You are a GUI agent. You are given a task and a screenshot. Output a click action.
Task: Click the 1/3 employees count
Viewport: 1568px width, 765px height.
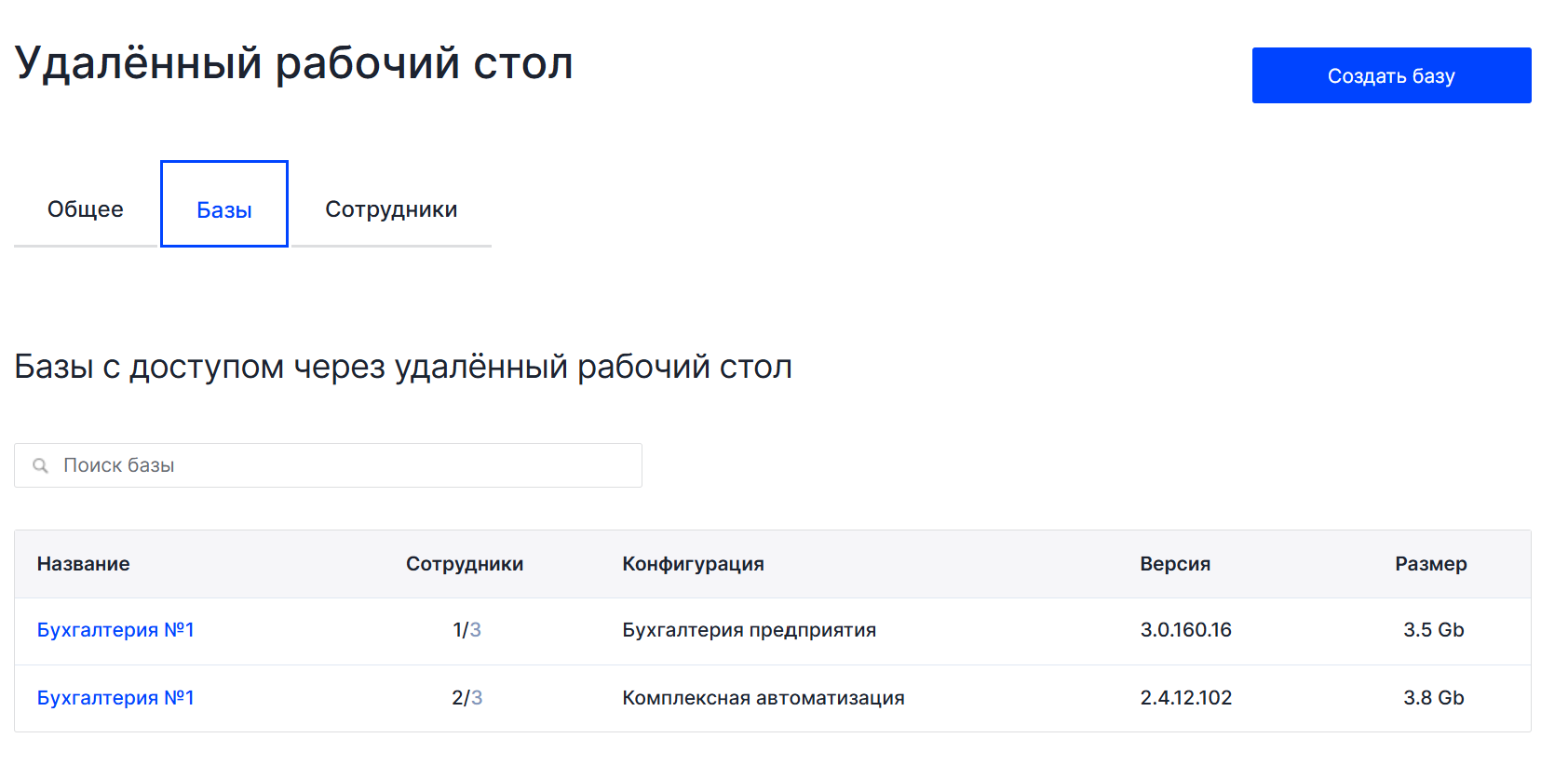[x=466, y=630]
